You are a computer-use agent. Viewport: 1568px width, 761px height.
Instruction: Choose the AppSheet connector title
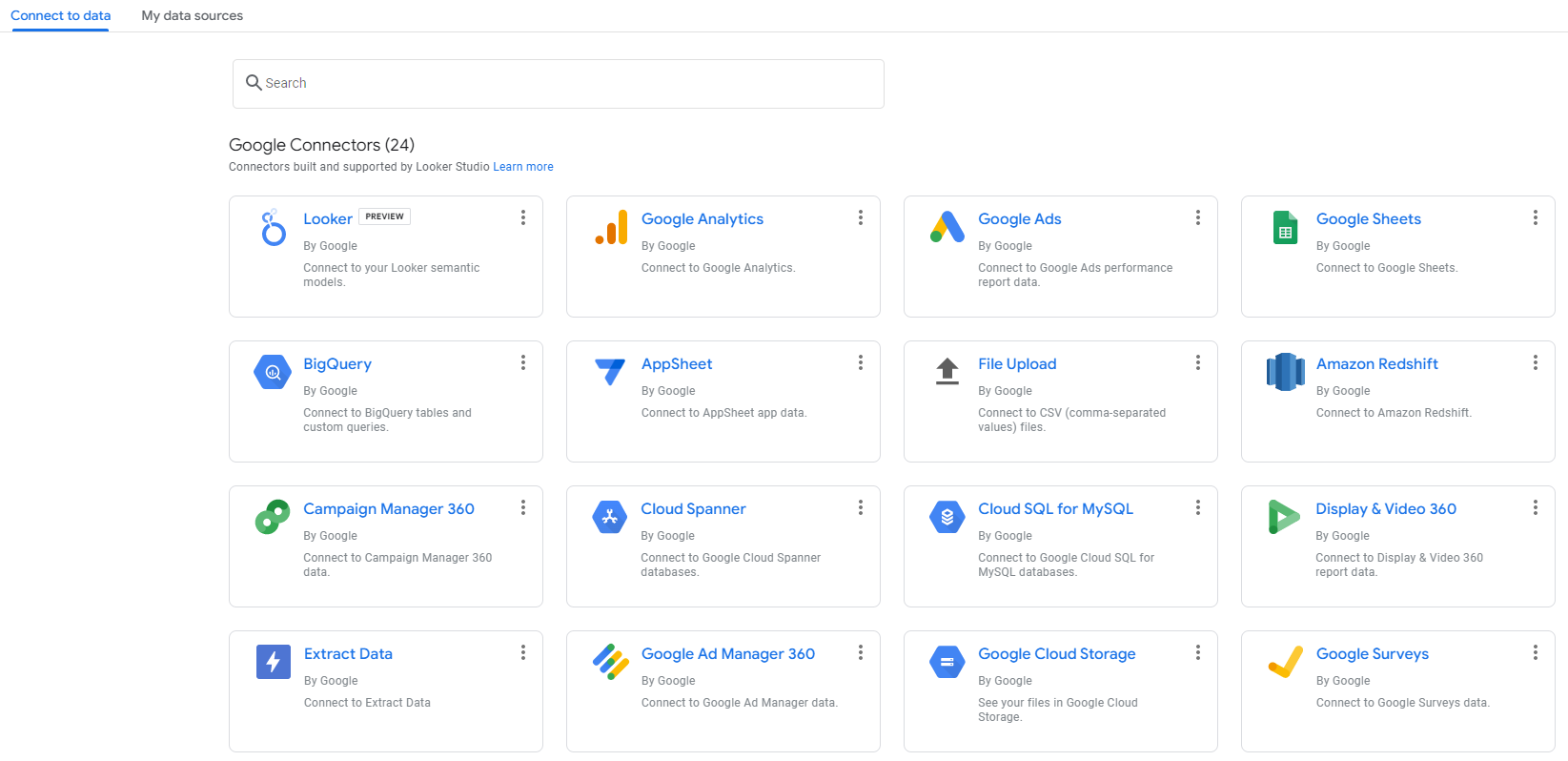(677, 364)
